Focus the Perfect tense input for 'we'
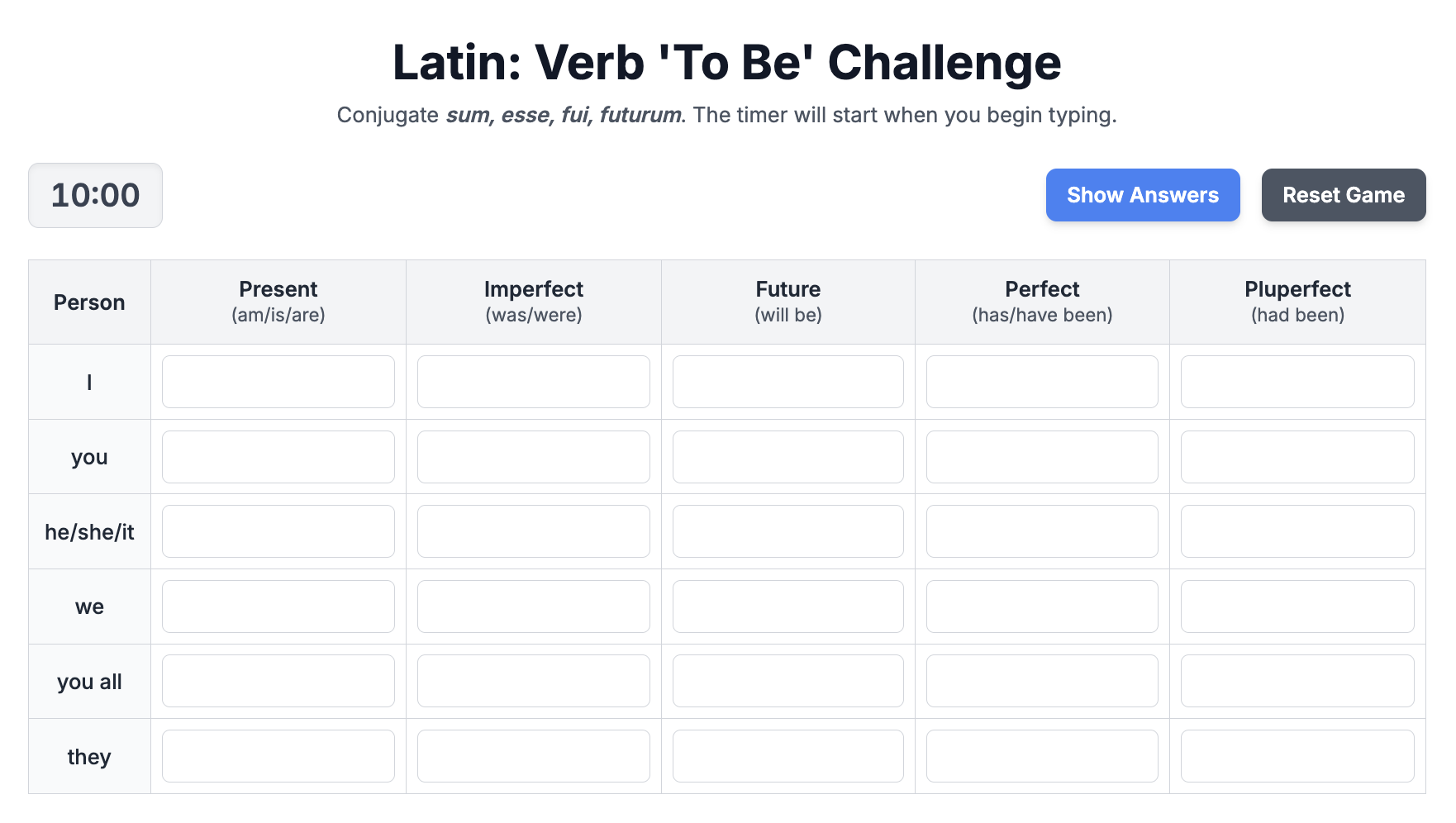 click(1042, 607)
